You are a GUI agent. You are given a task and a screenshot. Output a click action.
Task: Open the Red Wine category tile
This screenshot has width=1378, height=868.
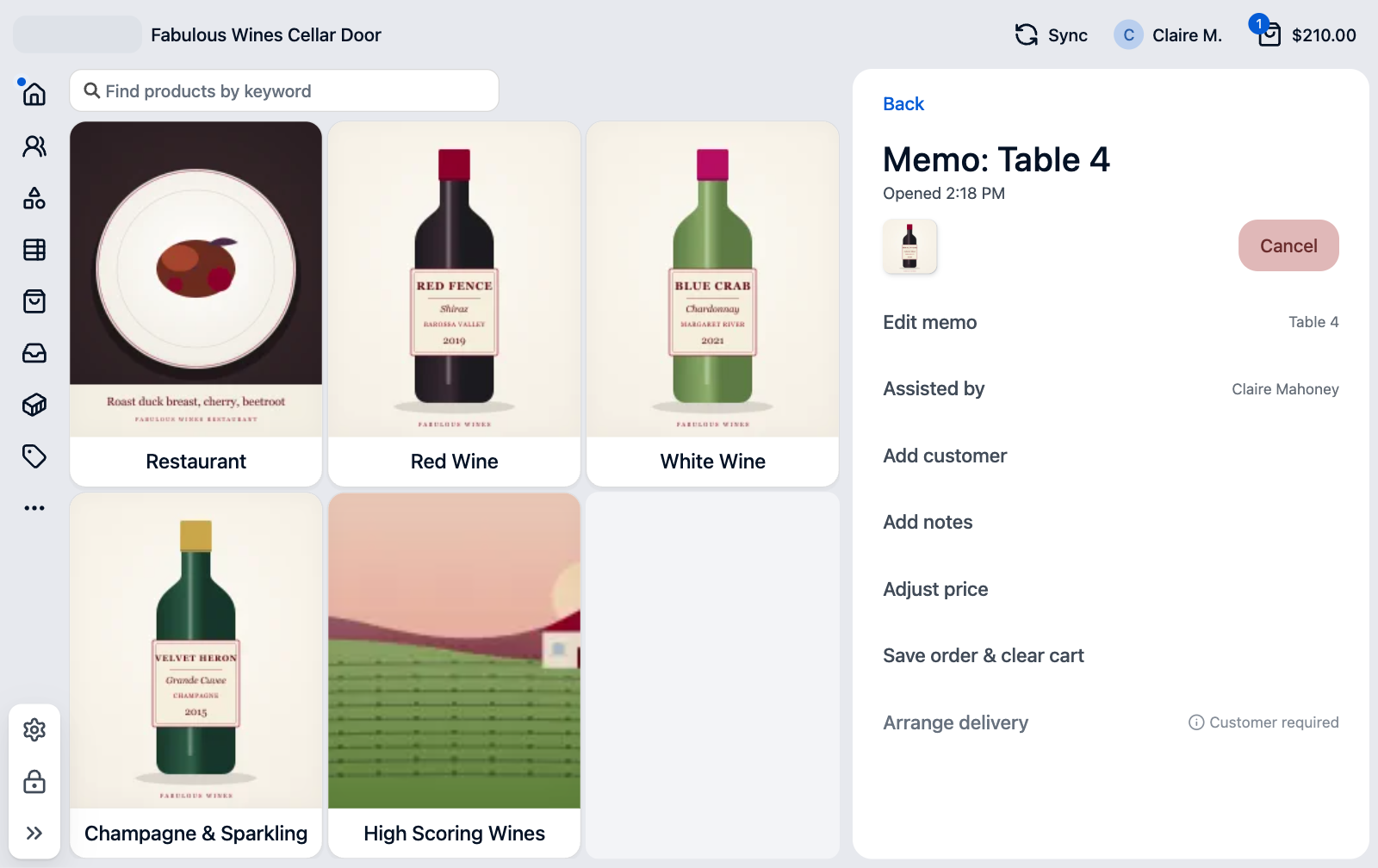click(455, 304)
